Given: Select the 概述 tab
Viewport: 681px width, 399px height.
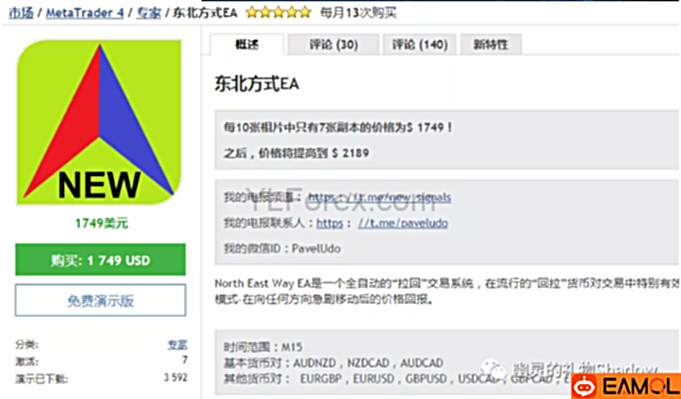Looking at the screenshot, I should tap(247, 44).
